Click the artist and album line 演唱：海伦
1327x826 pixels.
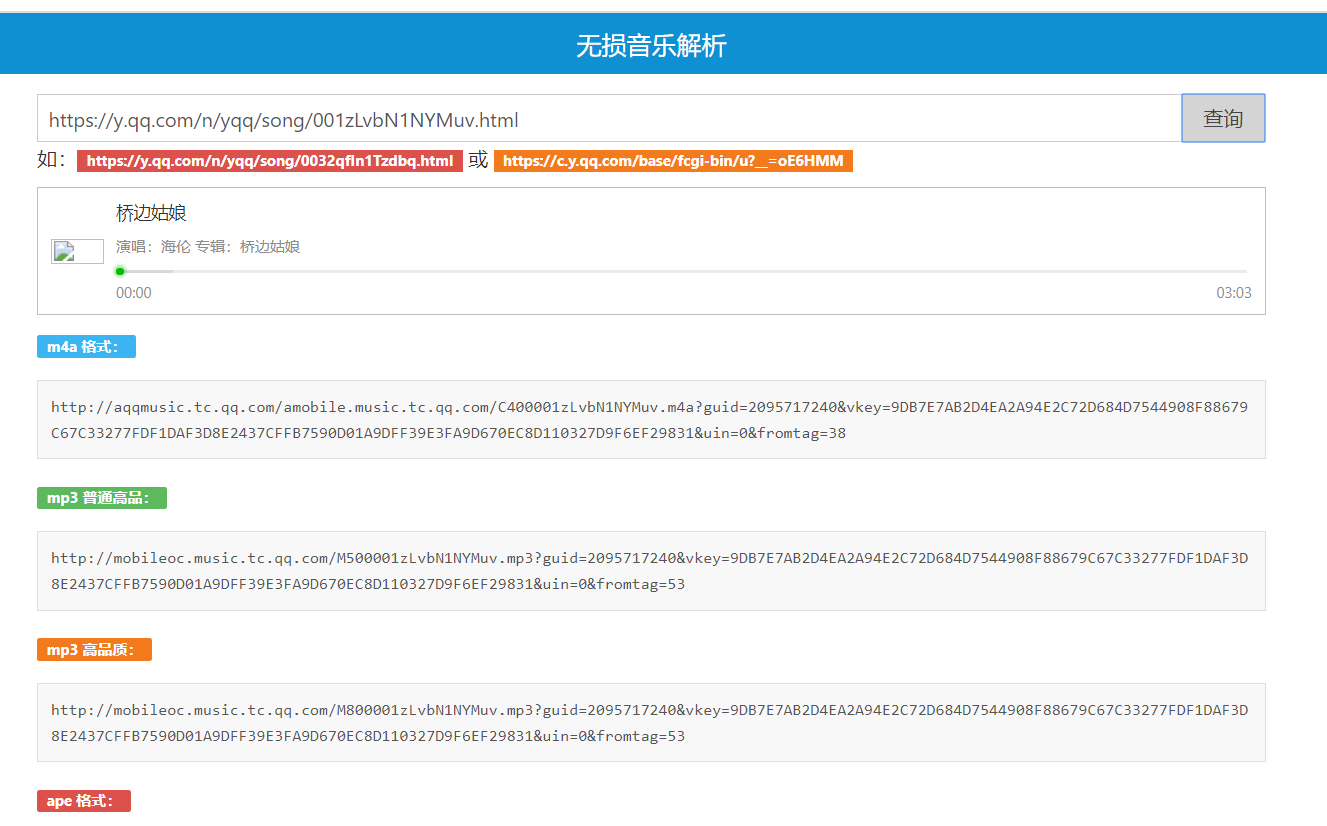click(208, 247)
